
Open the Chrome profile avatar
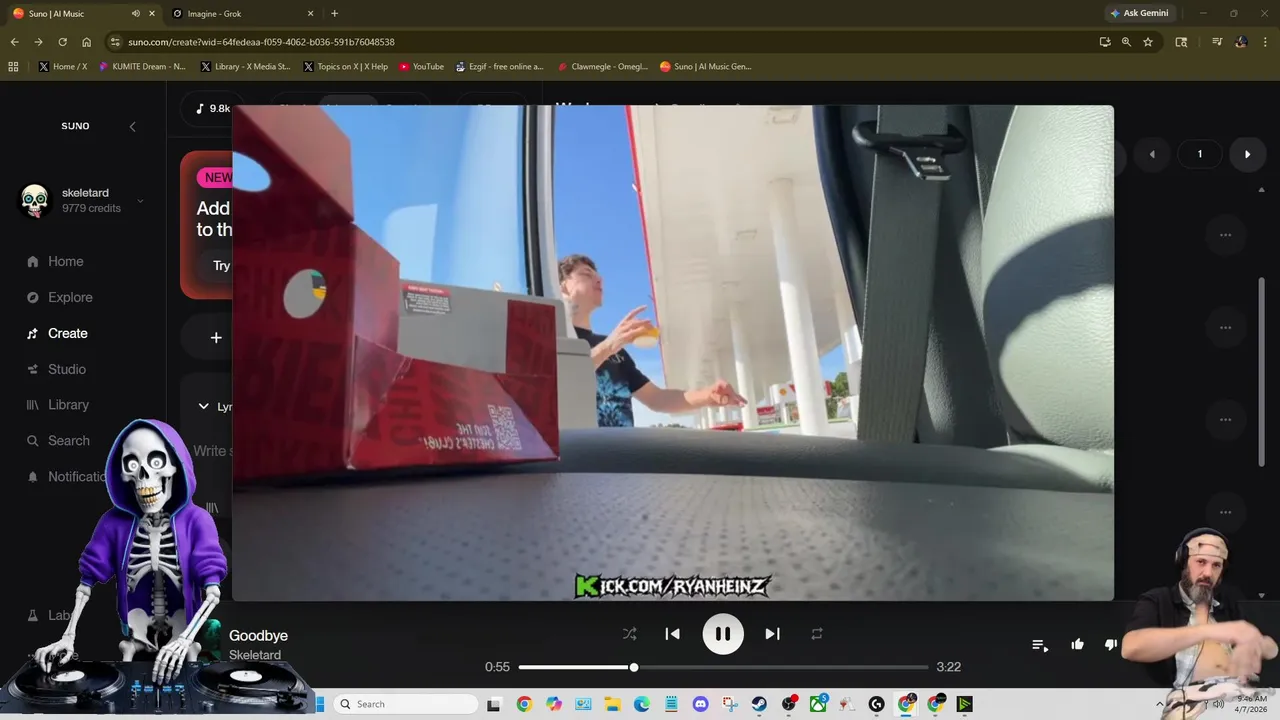pos(1241,42)
